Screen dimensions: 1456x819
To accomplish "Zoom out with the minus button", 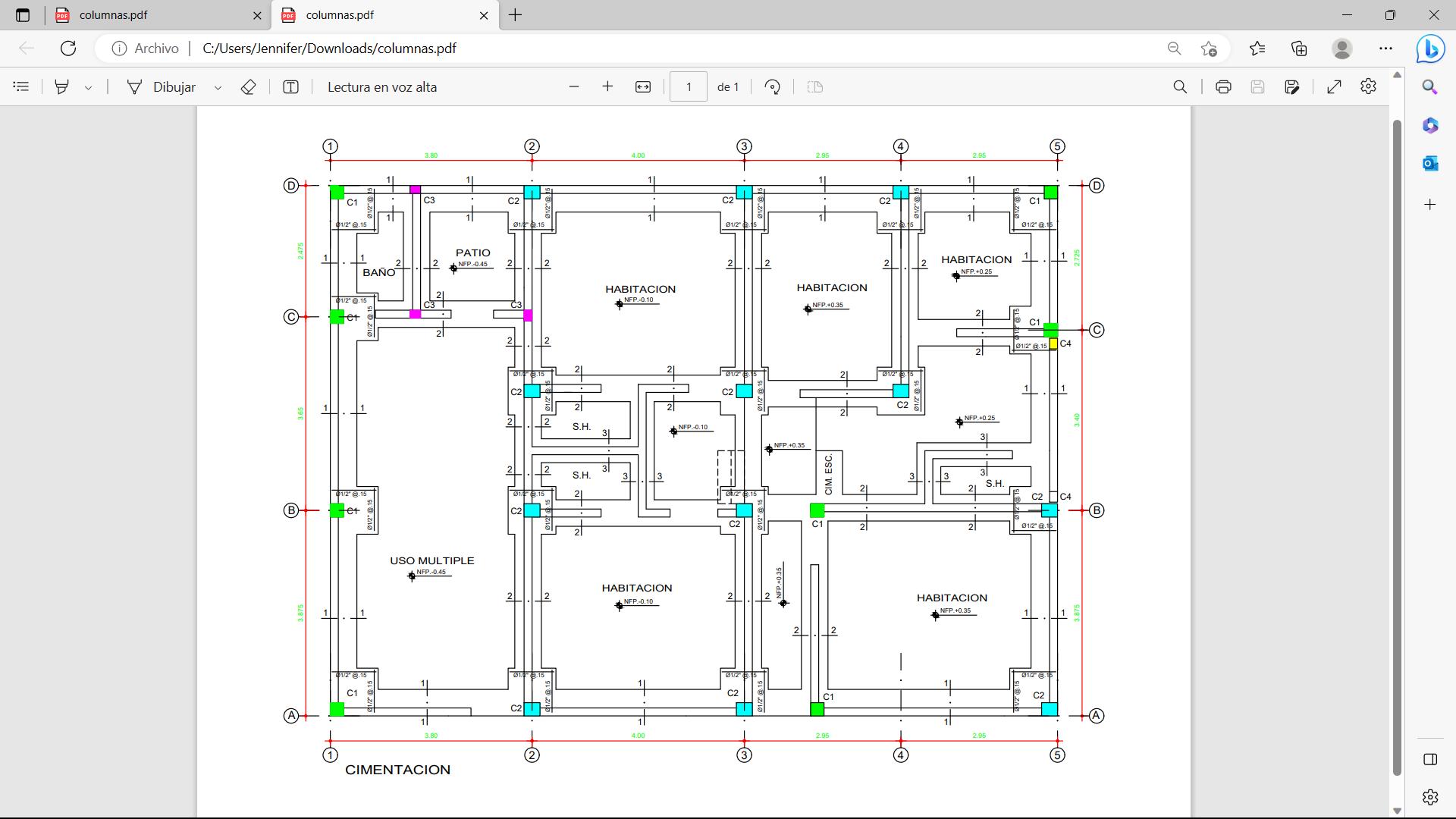I will (574, 87).
